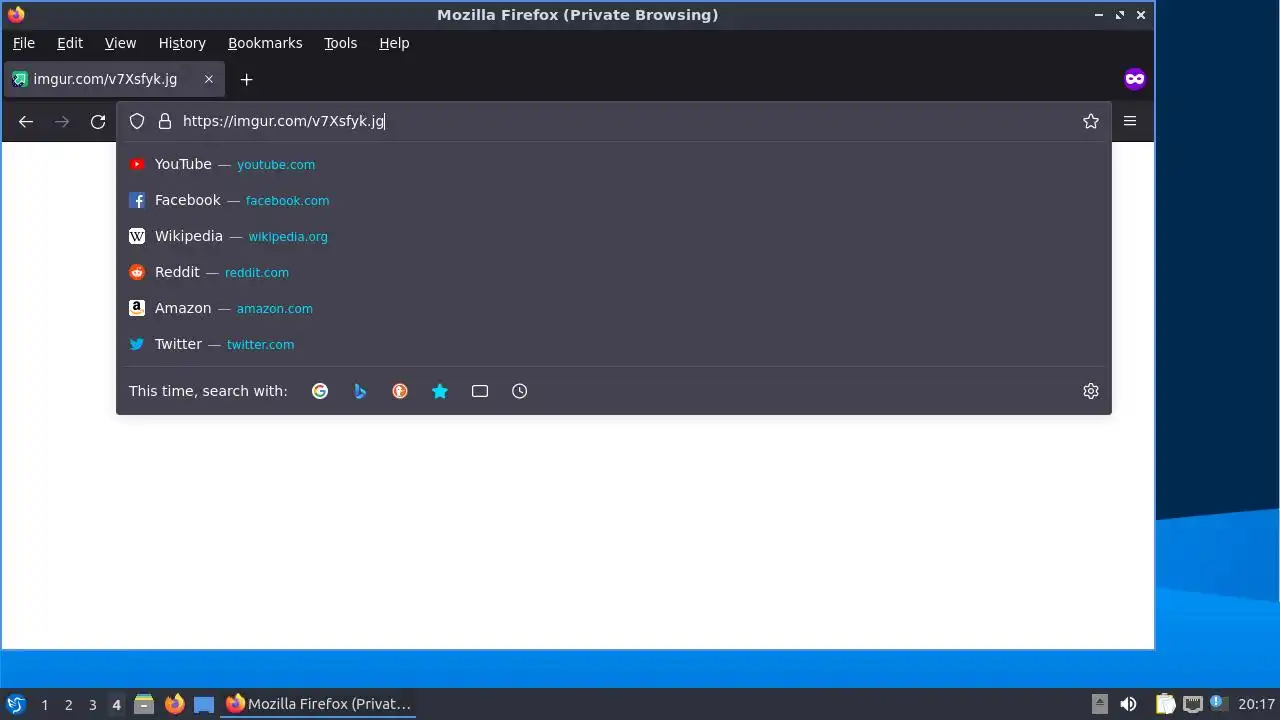
Task: Click the network tray icon
Action: pyautogui.click(x=1192, y=704)
